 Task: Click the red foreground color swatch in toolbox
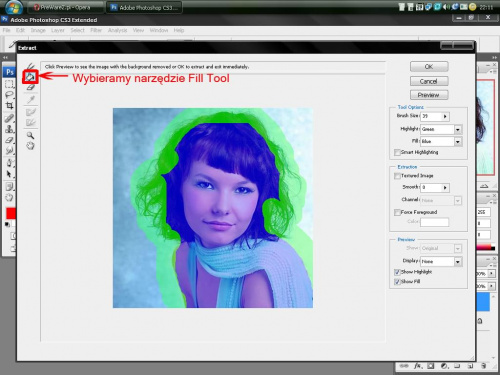pos(11,213)
